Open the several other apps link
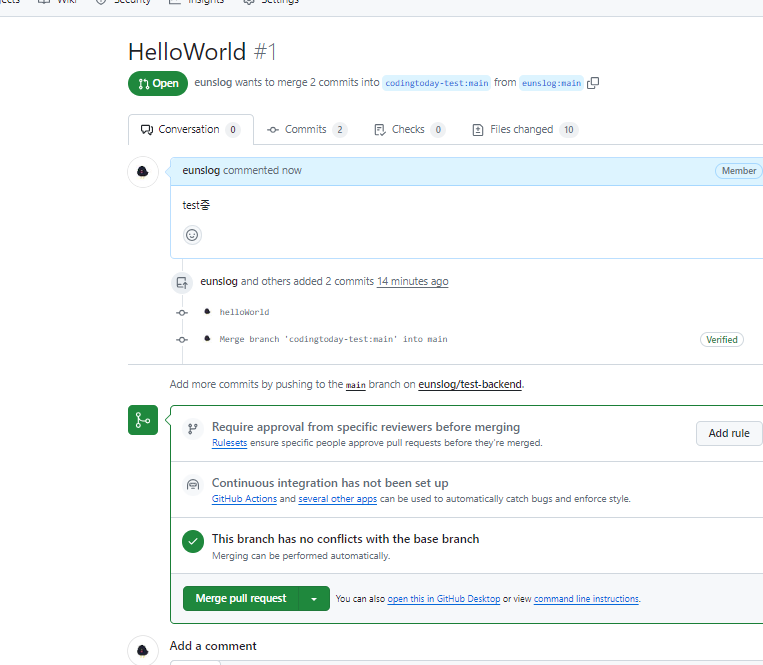The image size is (763, 665). 337,499
